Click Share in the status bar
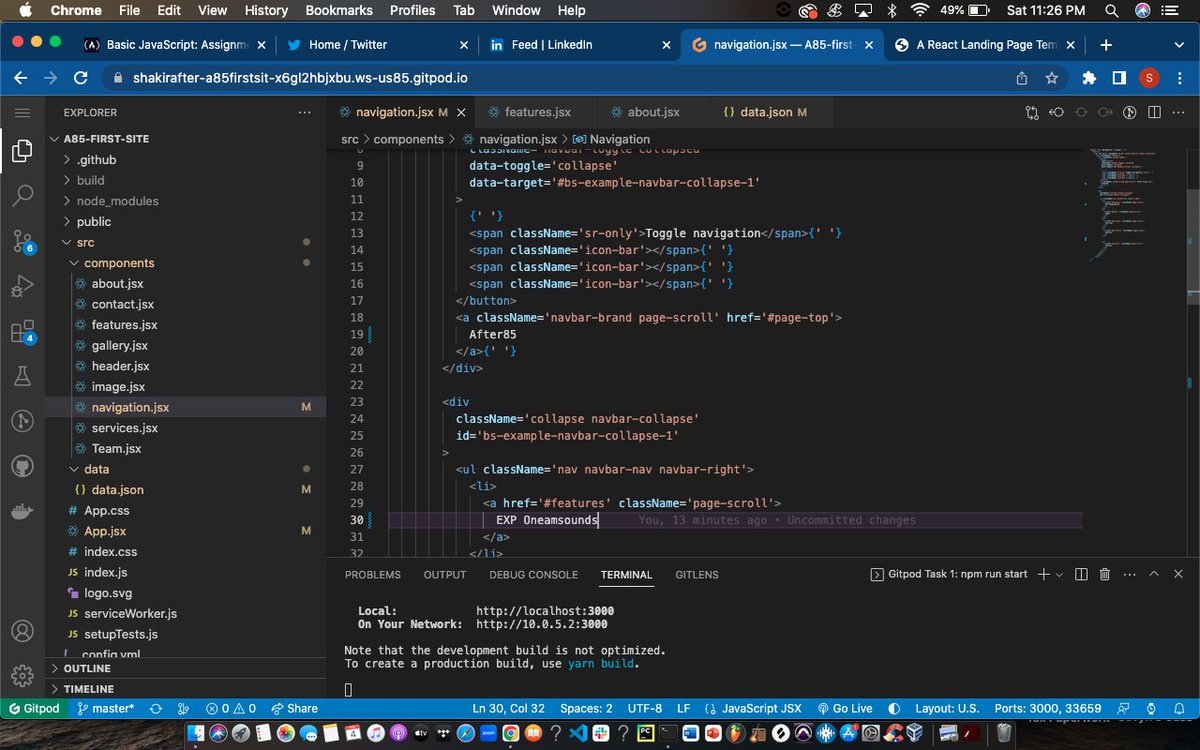The height and width of the screenshot is (750, 1200). 295,708
